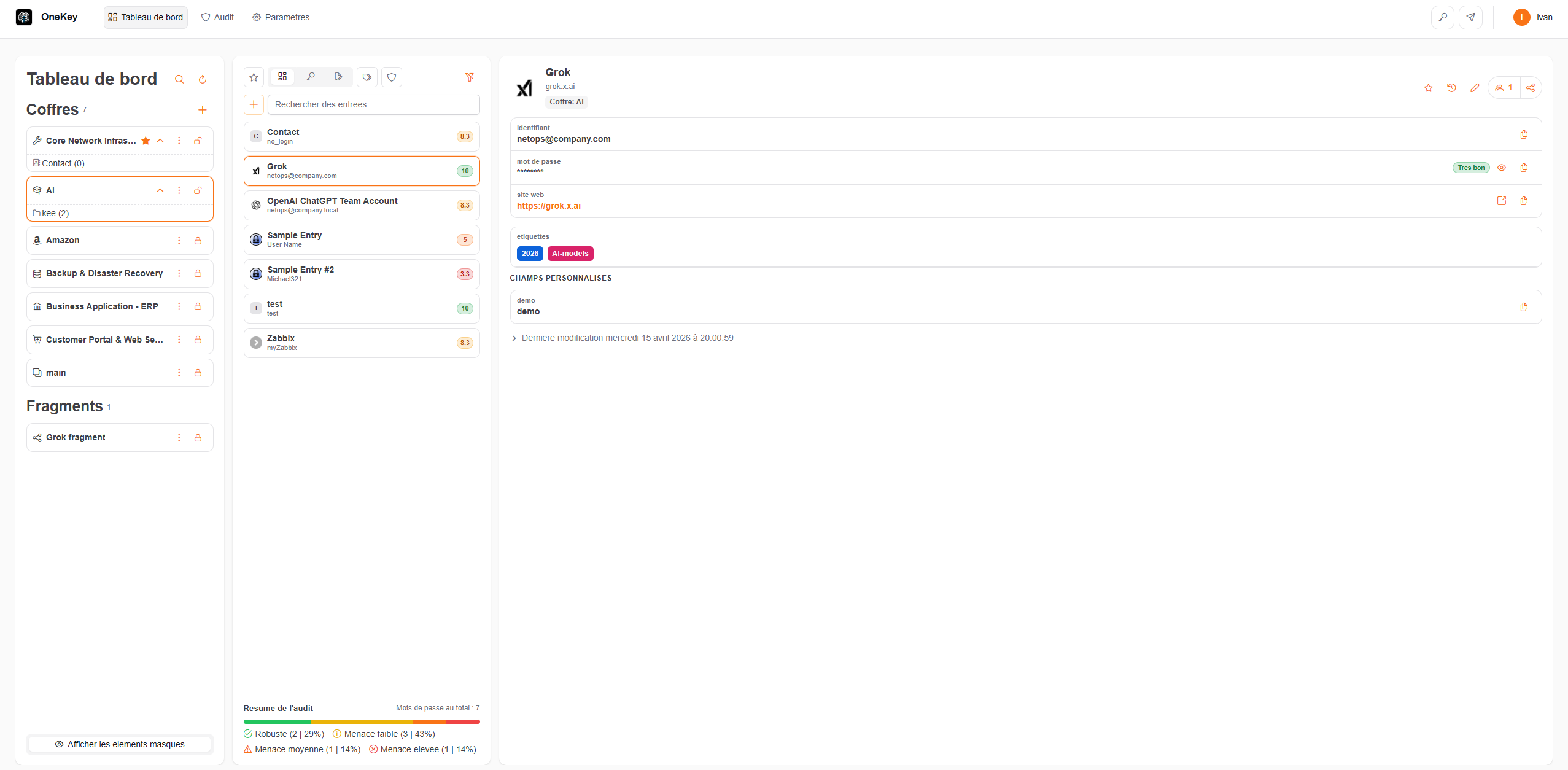The height and width of the screenshot is (770, 1568).
Task: Expand Derniere modification details
Action: tap(514, 338)
